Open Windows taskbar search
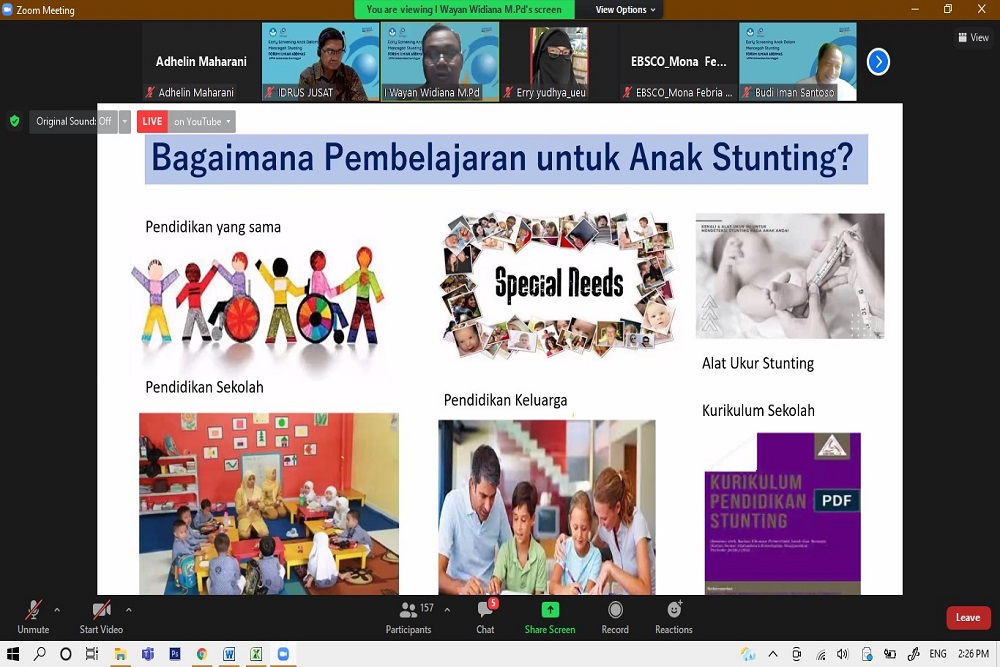This screenshot has width=1000, height=667. coord(40,654)
